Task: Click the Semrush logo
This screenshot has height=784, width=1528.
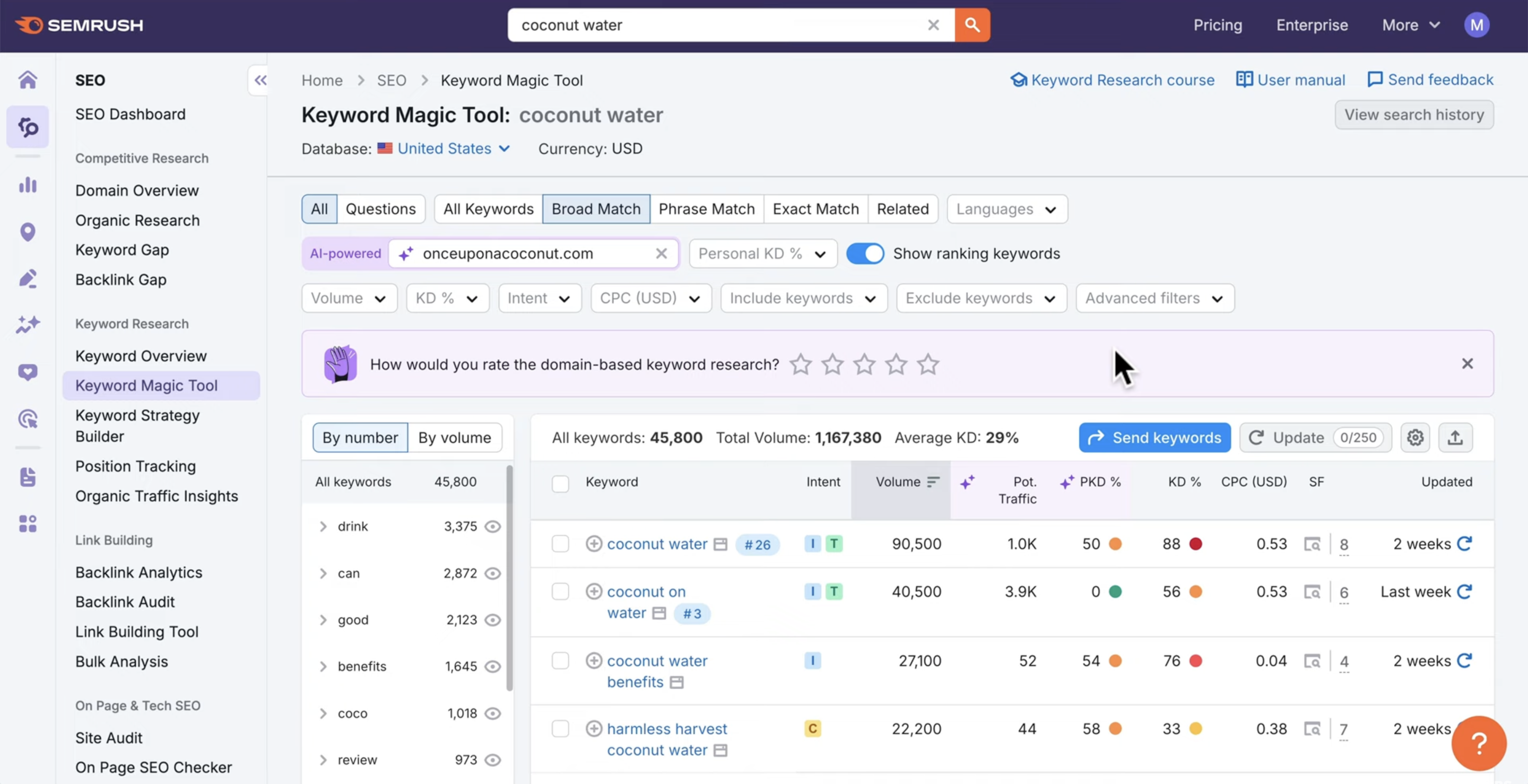Action: 79,25
